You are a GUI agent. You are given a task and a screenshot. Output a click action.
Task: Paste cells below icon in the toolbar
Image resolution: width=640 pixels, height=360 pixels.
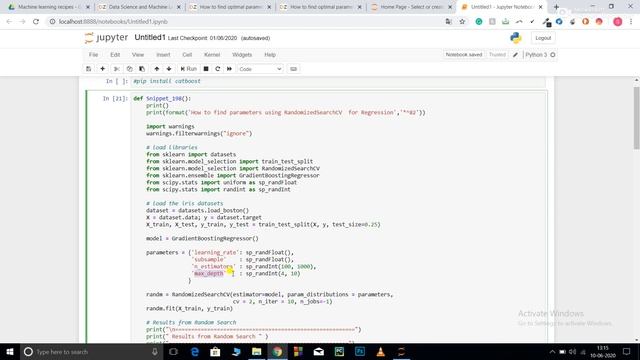[142, 69]
